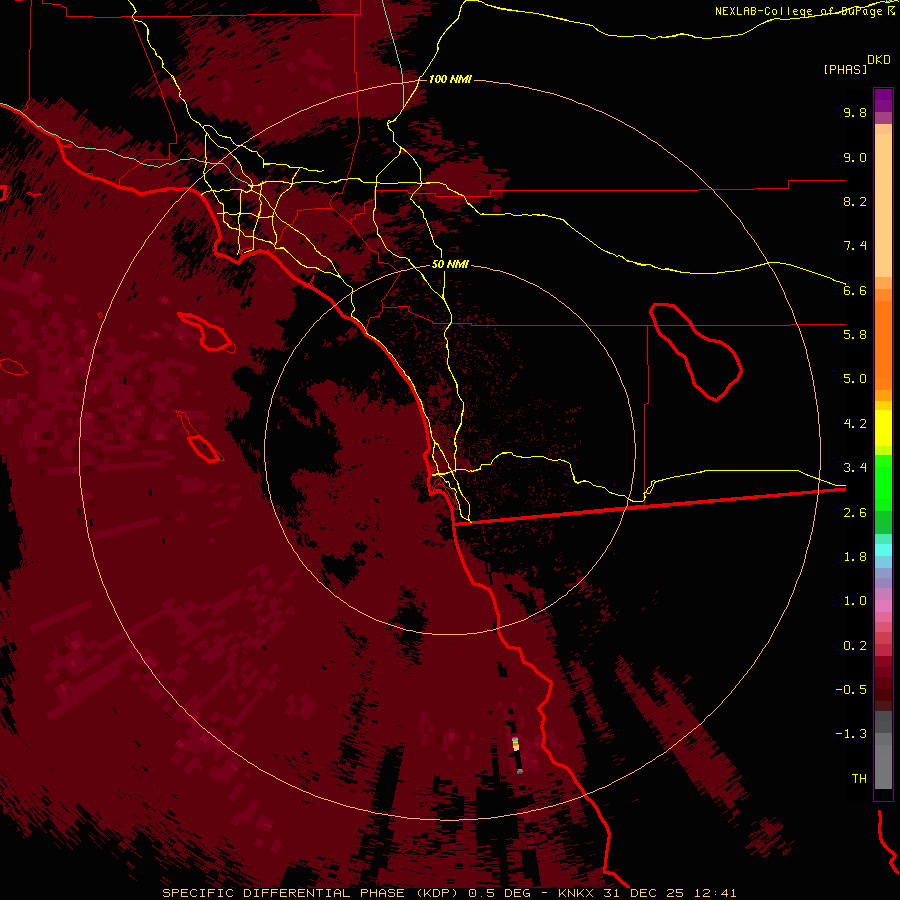Click the 7.4 scale label
The image size is (900, 900).
coord(855,246)
